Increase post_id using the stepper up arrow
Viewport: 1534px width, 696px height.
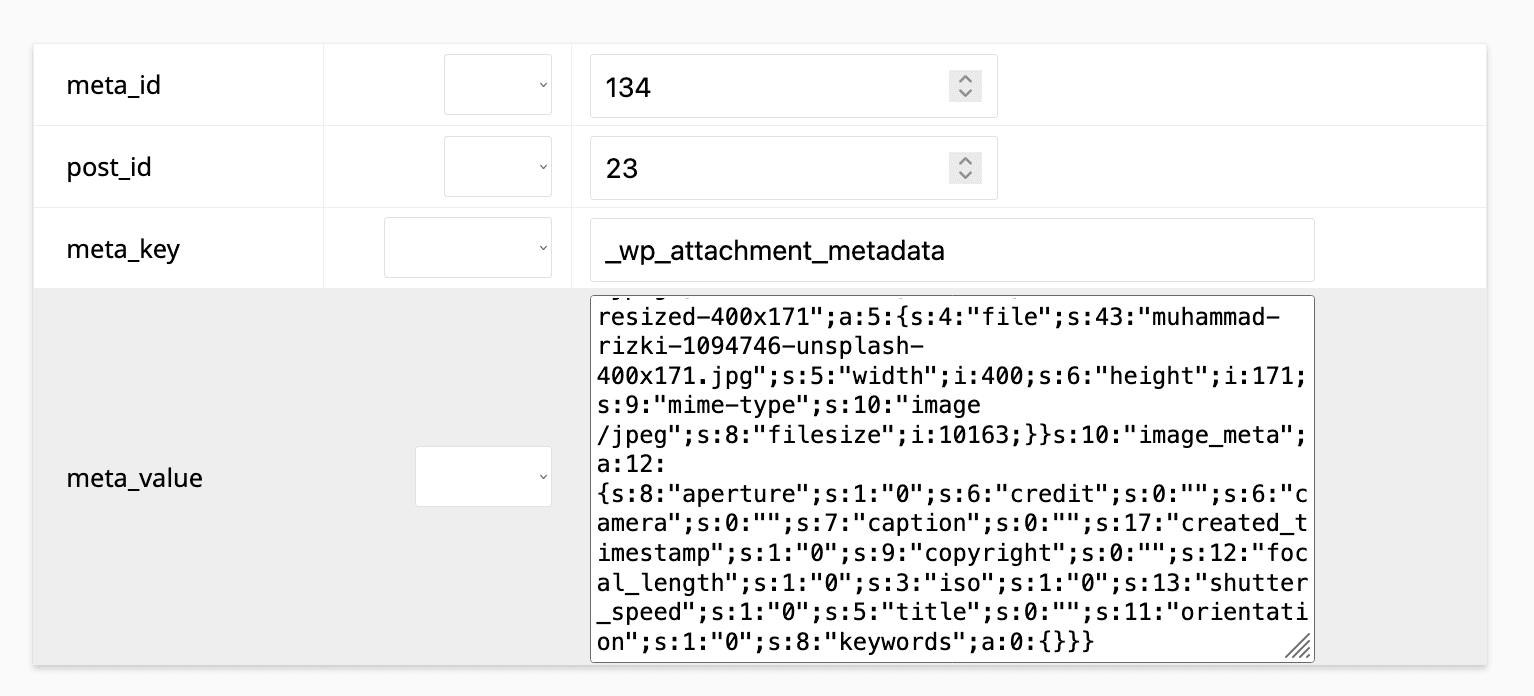coord(965,160)
